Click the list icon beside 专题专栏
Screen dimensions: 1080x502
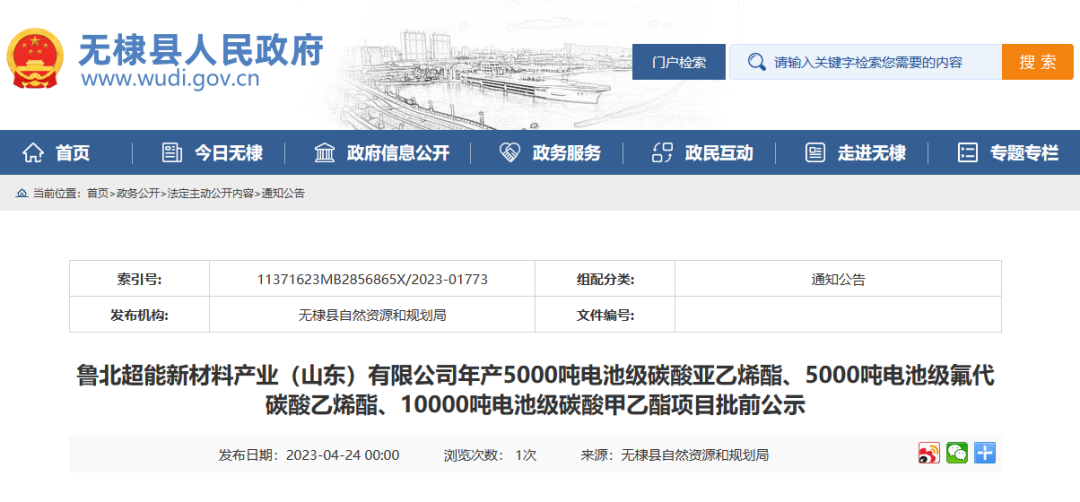(968, 153)
